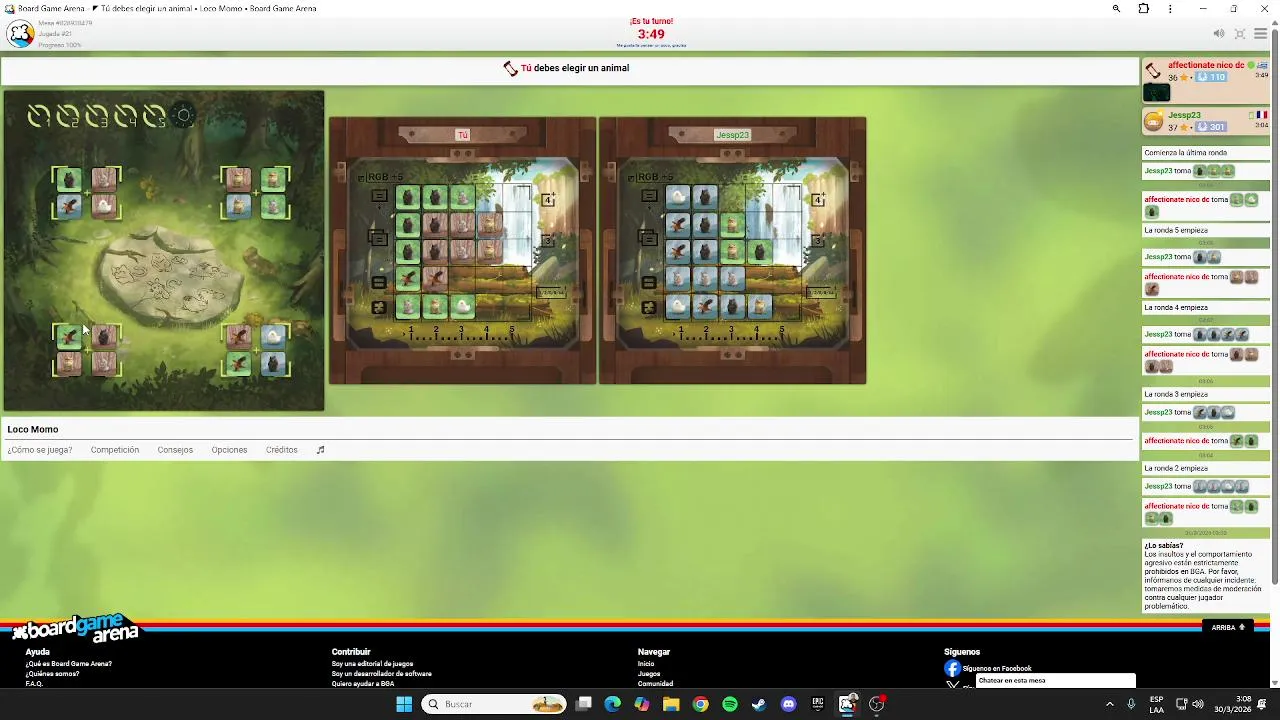
Task: Click the ARRIBA back-to-top button
Action: pos(1228,627)
